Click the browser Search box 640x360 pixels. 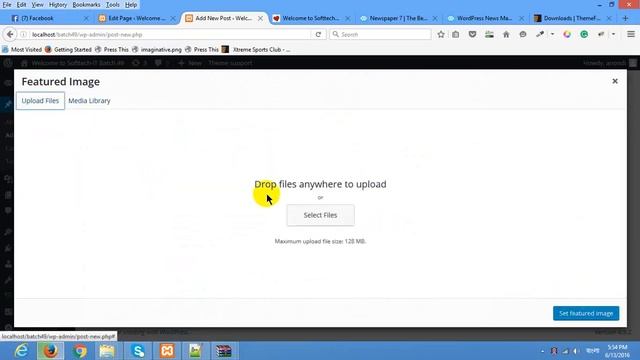[x=380, y=35]
